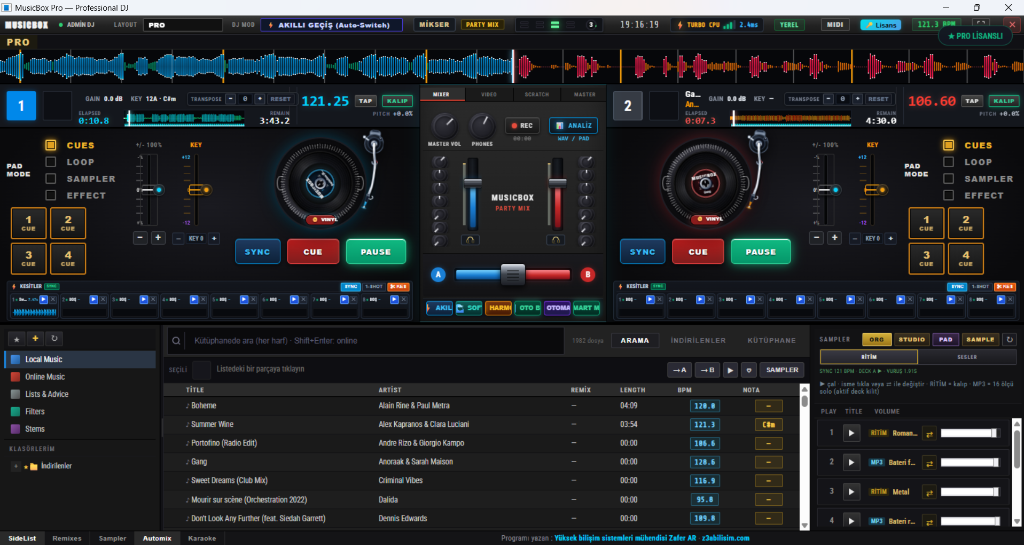
Task: Select the three-row layout icon in top bar
Action: pos(555,25)
